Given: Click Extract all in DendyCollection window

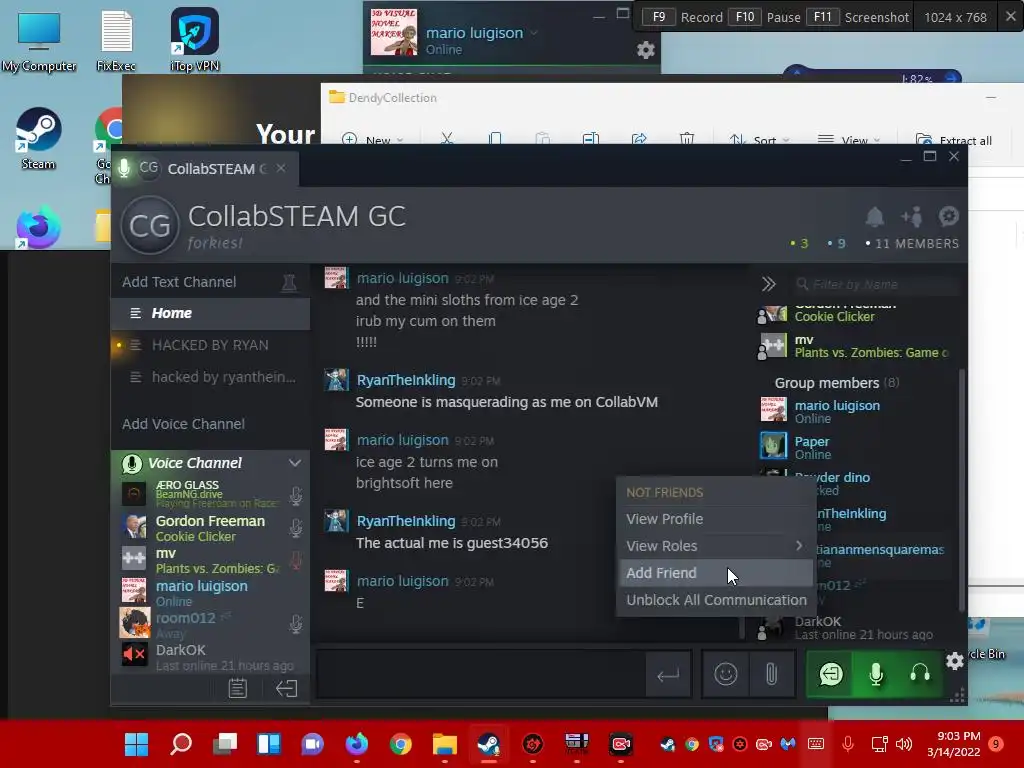Looking at the screenshot, I should (x=953, y=139).
